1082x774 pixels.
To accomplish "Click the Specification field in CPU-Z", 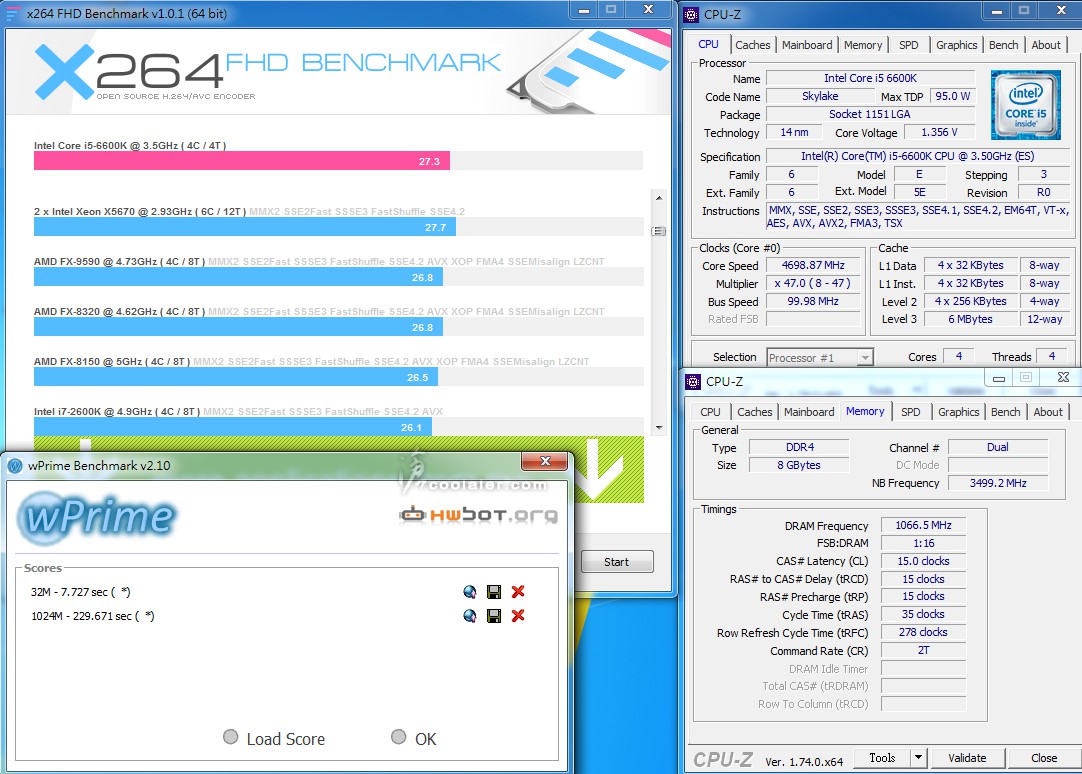I will (x=918, y=157).
